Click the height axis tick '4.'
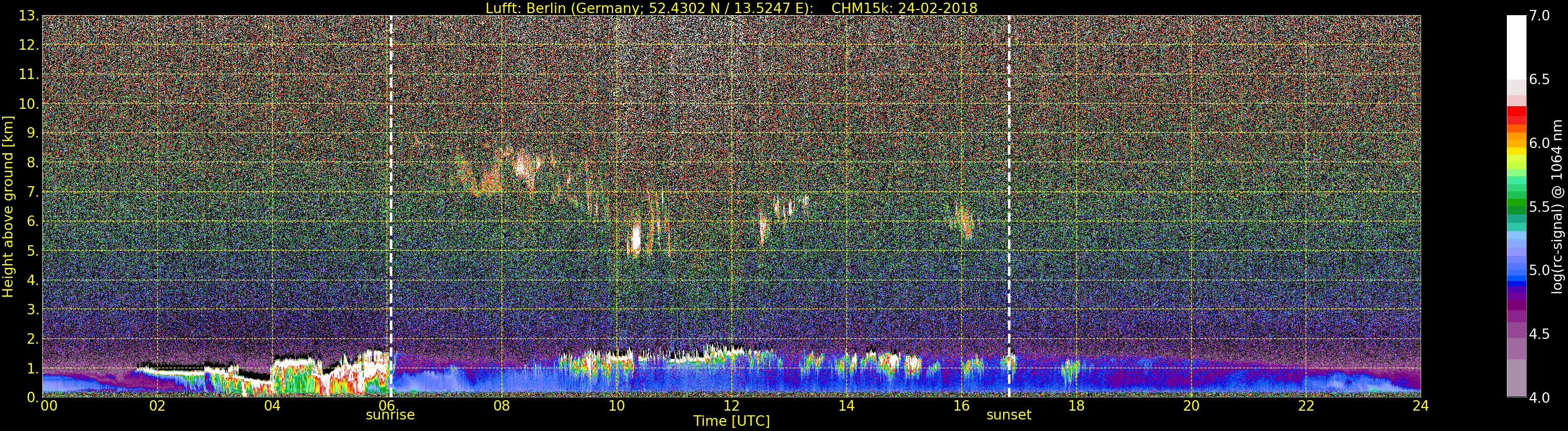The image size is (1568, 431). click(32, 280)
